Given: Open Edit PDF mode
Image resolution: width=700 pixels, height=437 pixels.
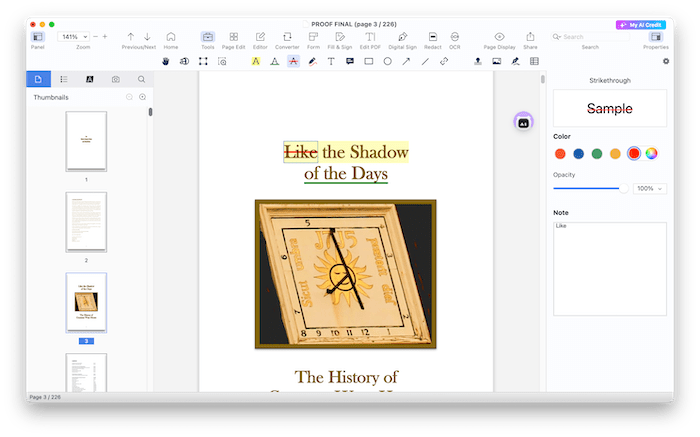Looking at the screenshot, I should [x=370, y=40].
